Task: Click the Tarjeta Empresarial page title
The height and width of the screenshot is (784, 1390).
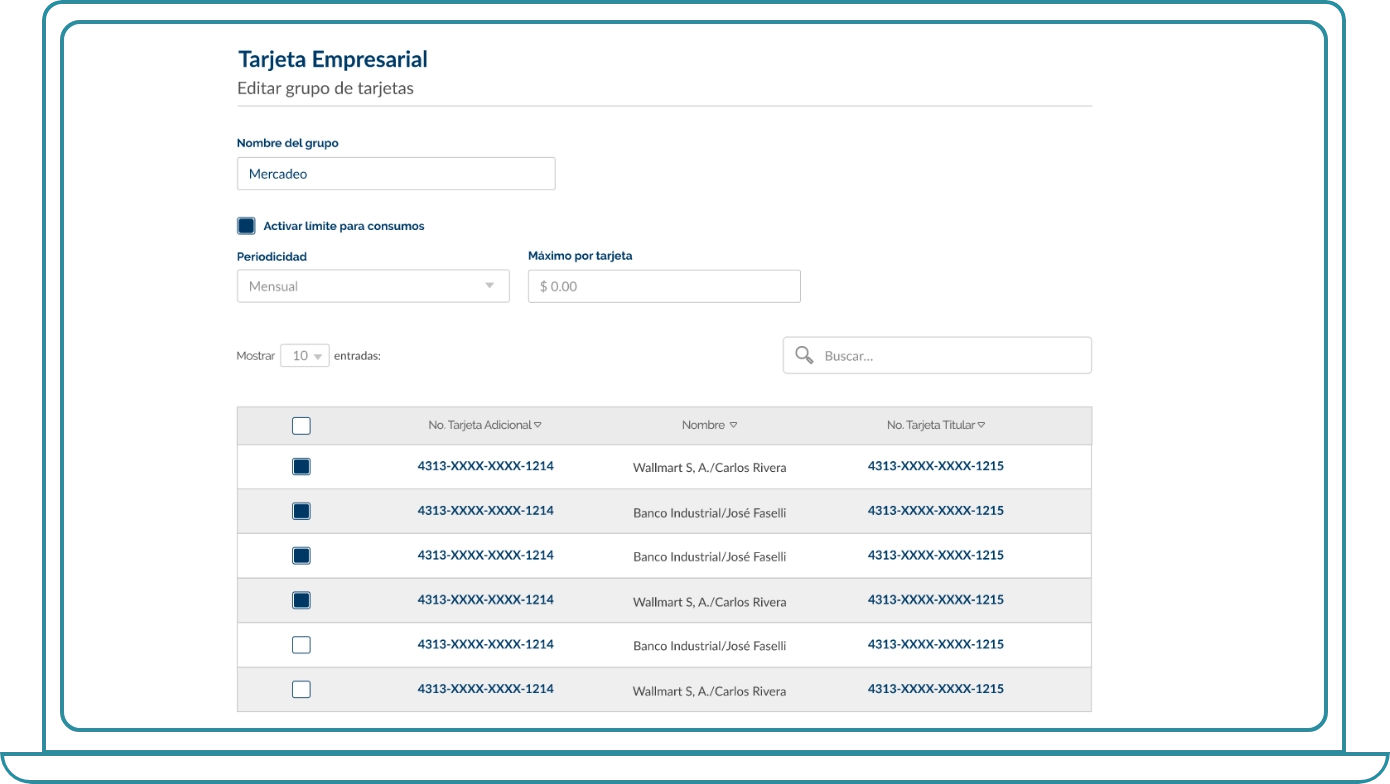Action: [x=333, y=59]
